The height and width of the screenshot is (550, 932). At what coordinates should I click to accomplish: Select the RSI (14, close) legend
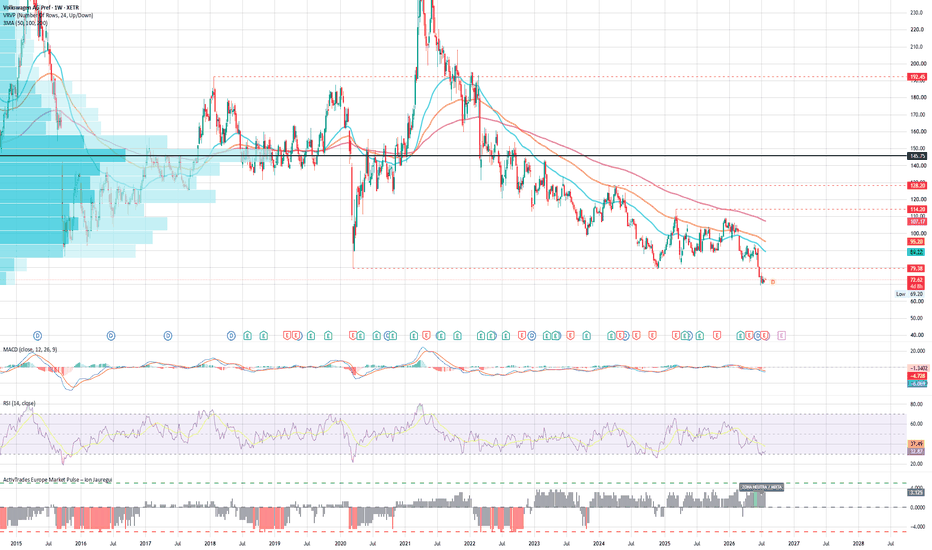tap(18, 403)
